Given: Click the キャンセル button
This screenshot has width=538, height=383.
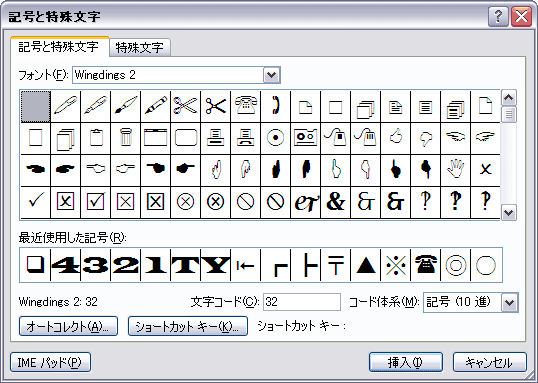Looking at the screenshot, I should [x=490, y=362].
